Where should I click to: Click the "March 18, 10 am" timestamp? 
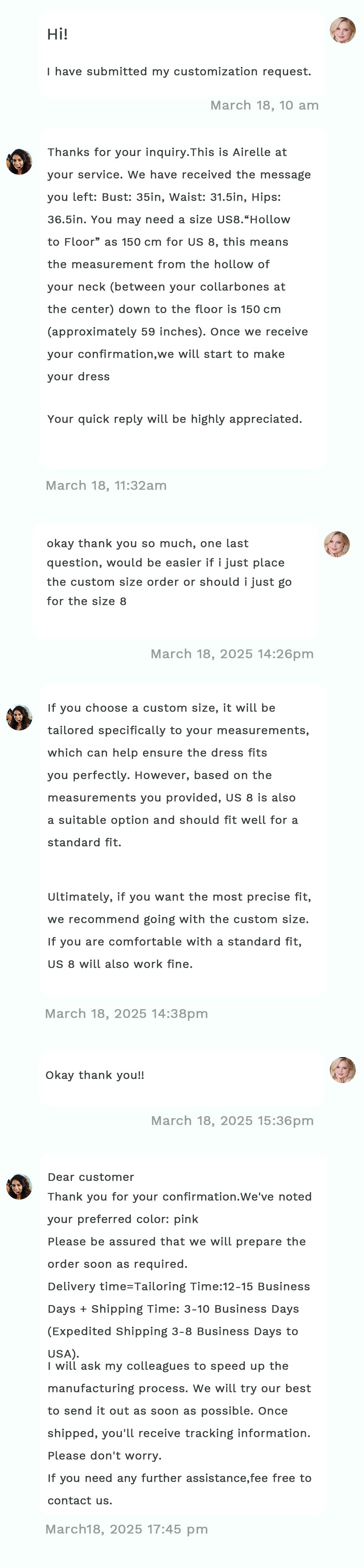(264, 105)
